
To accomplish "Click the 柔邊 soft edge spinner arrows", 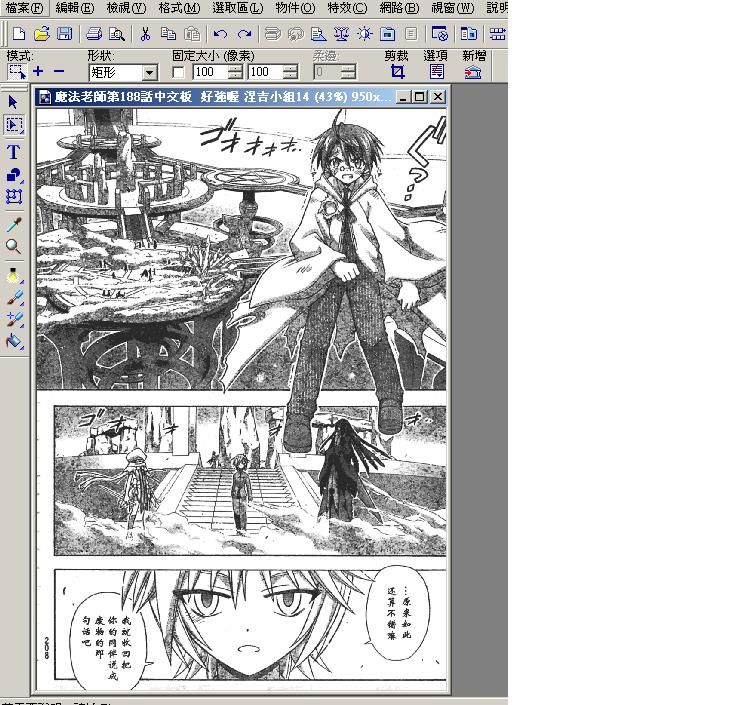I will 349,73.
